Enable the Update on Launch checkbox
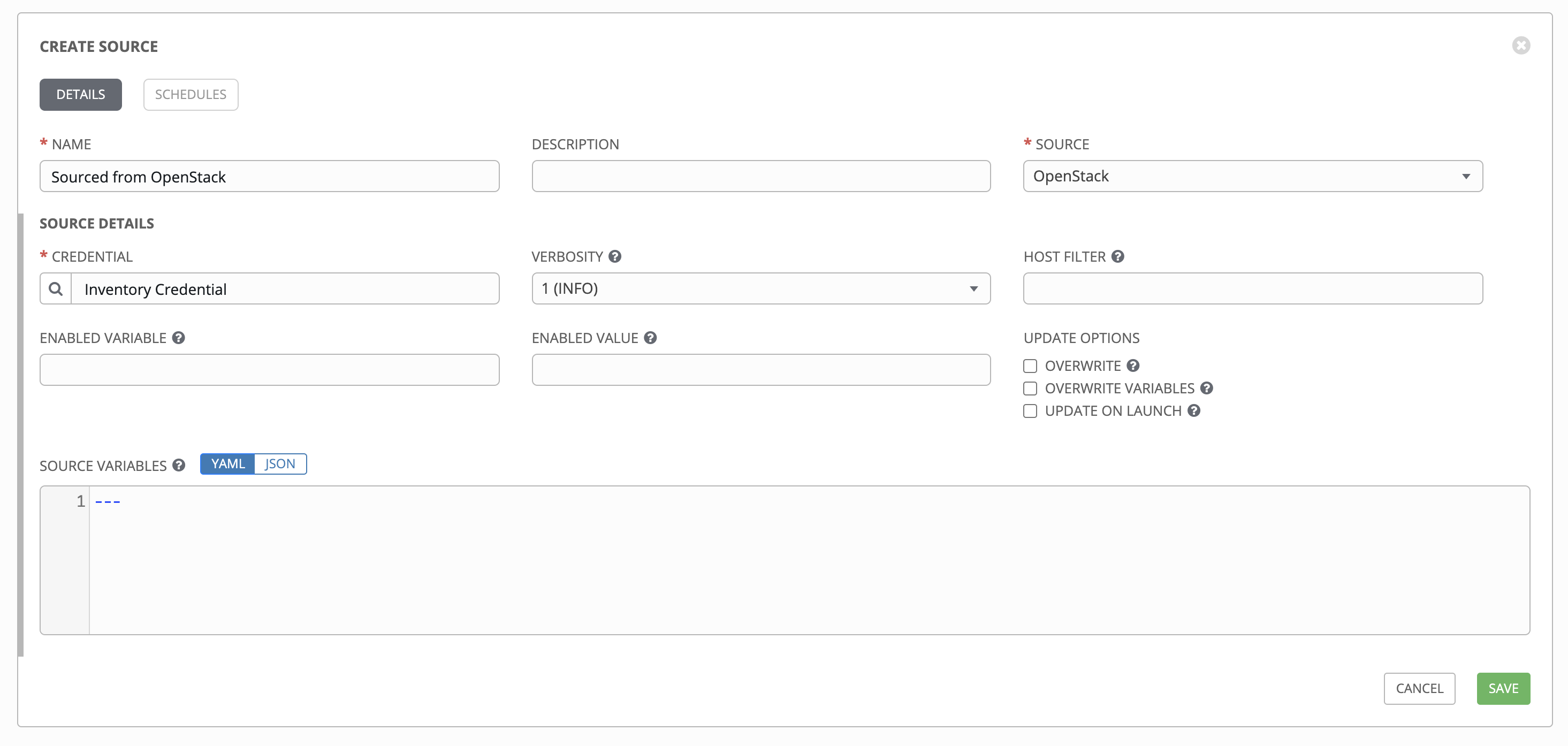Image resolution: width=1568 pixels, height=746 pixels. coord(1030,410)
